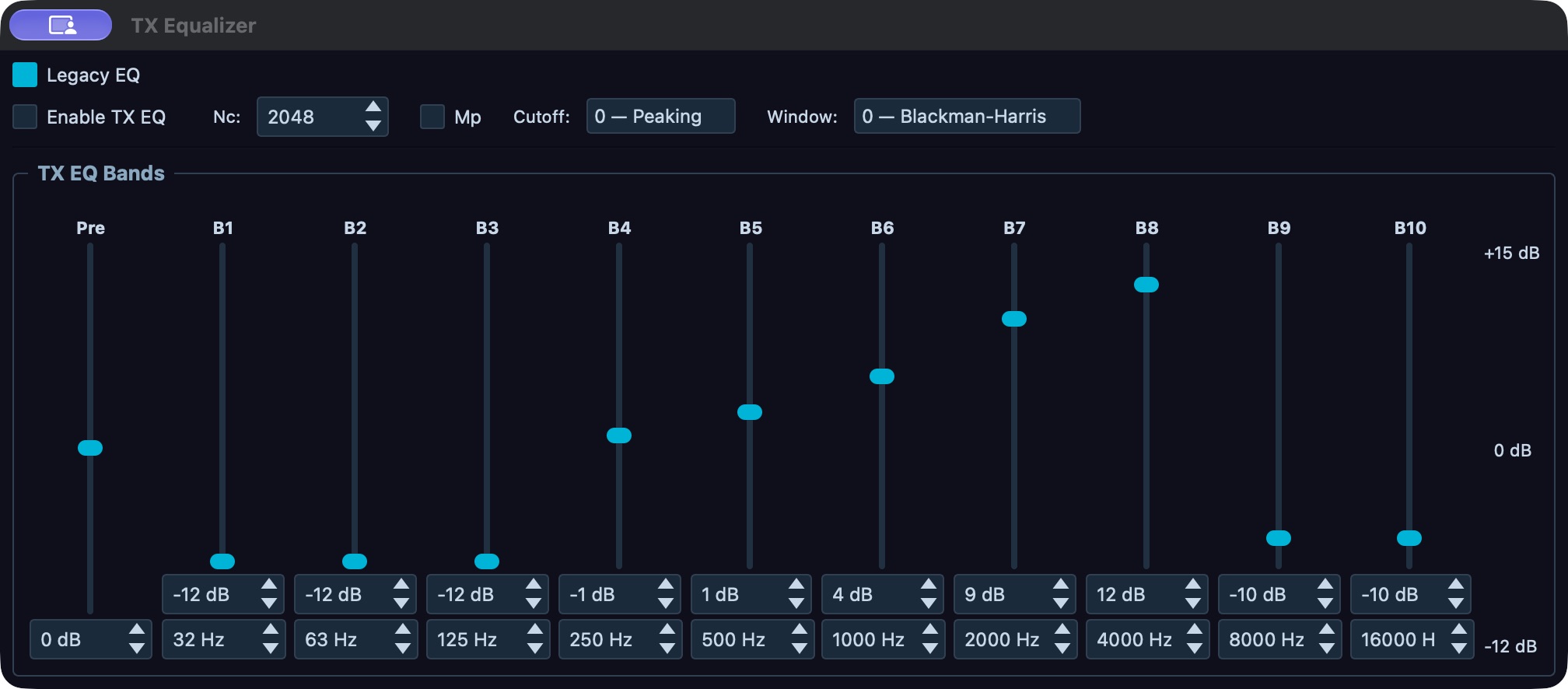Uncheck the Legacy EQ checkbox
Viewport: 1568px width, 689px height.
click(x=25, y=75)
